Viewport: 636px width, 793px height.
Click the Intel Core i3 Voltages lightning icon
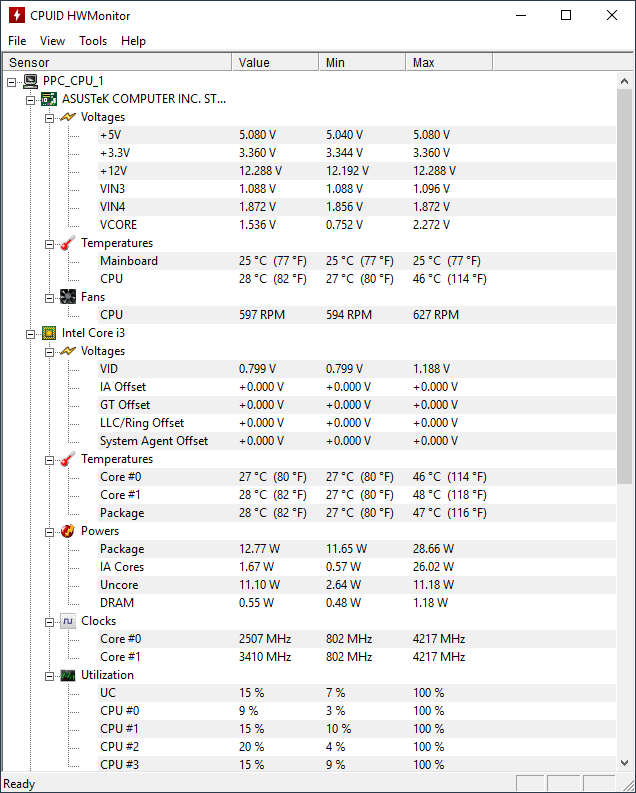pyautogui.click(x=68, y=351)
